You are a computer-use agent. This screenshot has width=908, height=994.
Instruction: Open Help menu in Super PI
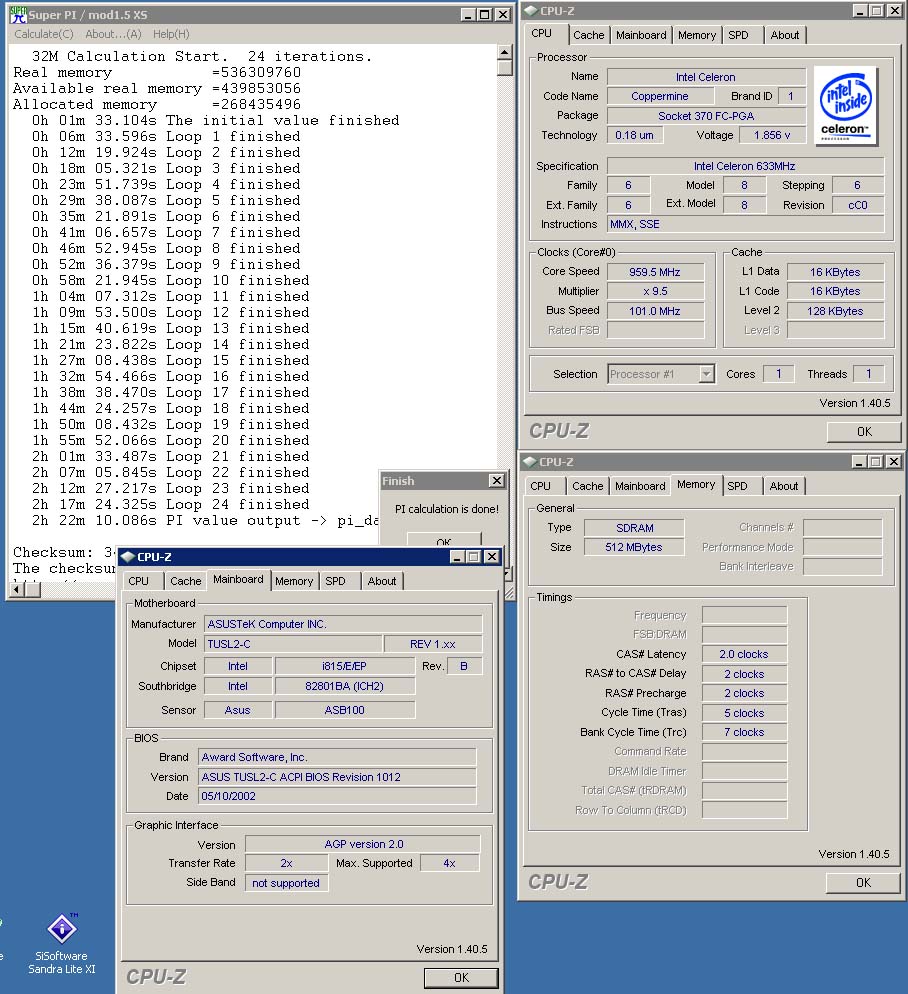pos(171,34)
